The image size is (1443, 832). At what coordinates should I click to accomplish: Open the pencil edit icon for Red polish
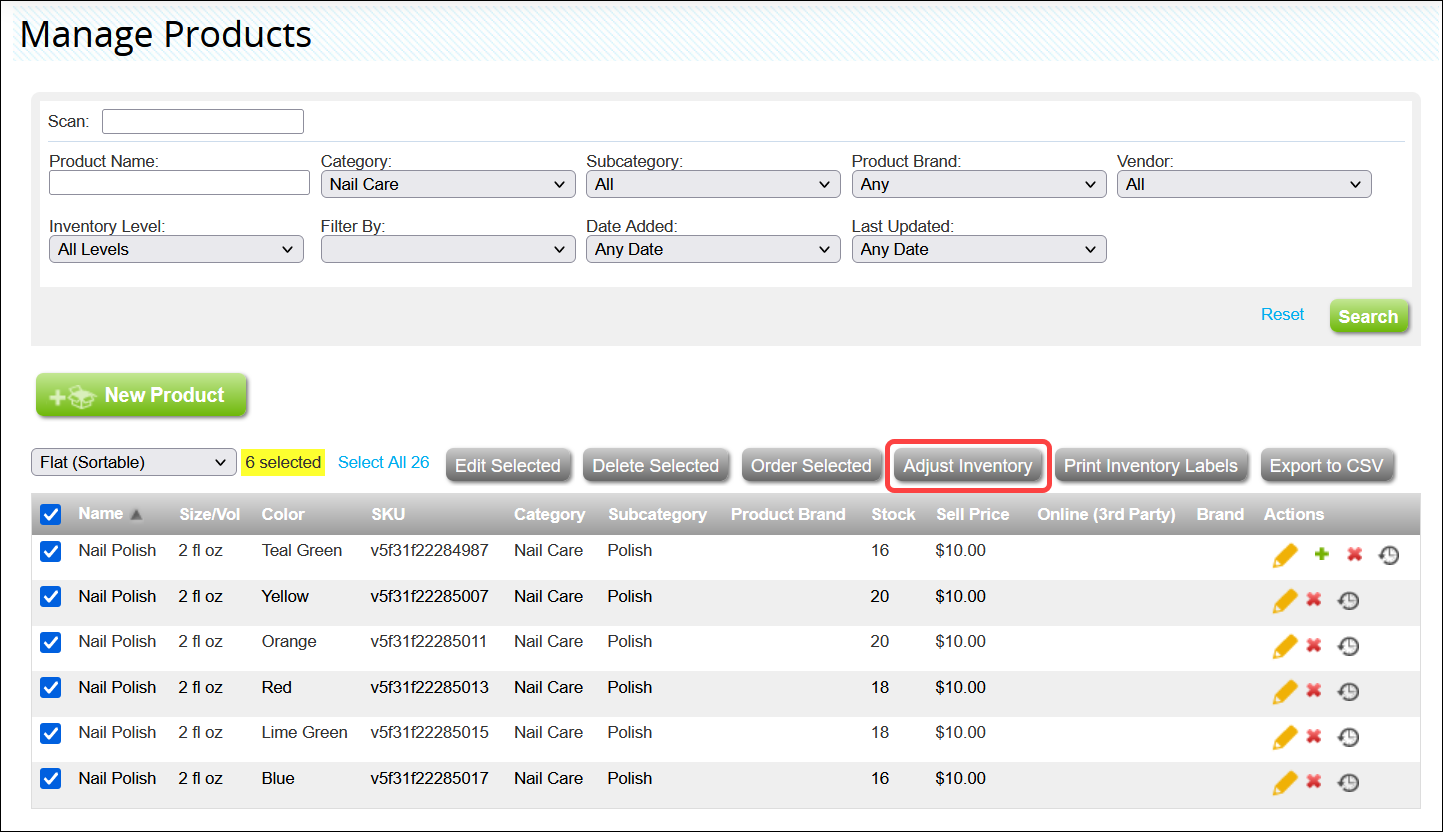click(x=1285, y=690)
